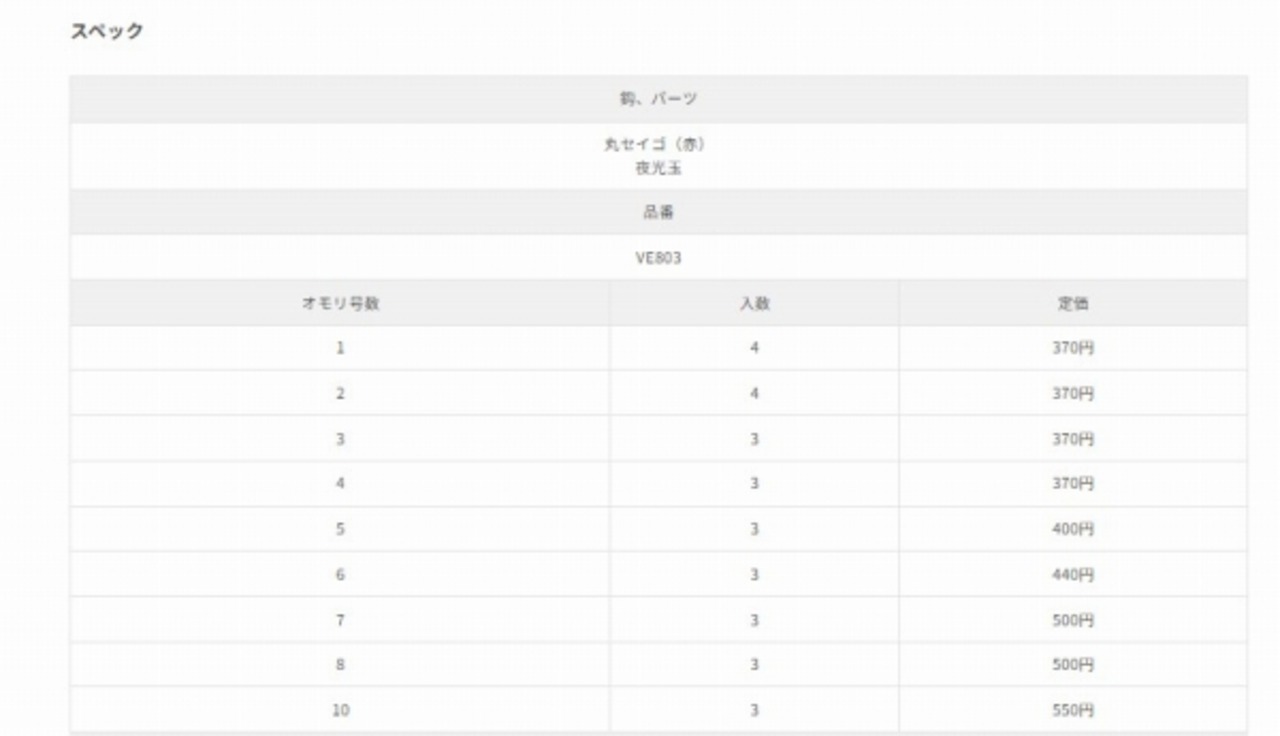This screenshot has width=1280, height=736.
Task: Select the 丸セイゴ（赤） text
Action: (658, 145)
